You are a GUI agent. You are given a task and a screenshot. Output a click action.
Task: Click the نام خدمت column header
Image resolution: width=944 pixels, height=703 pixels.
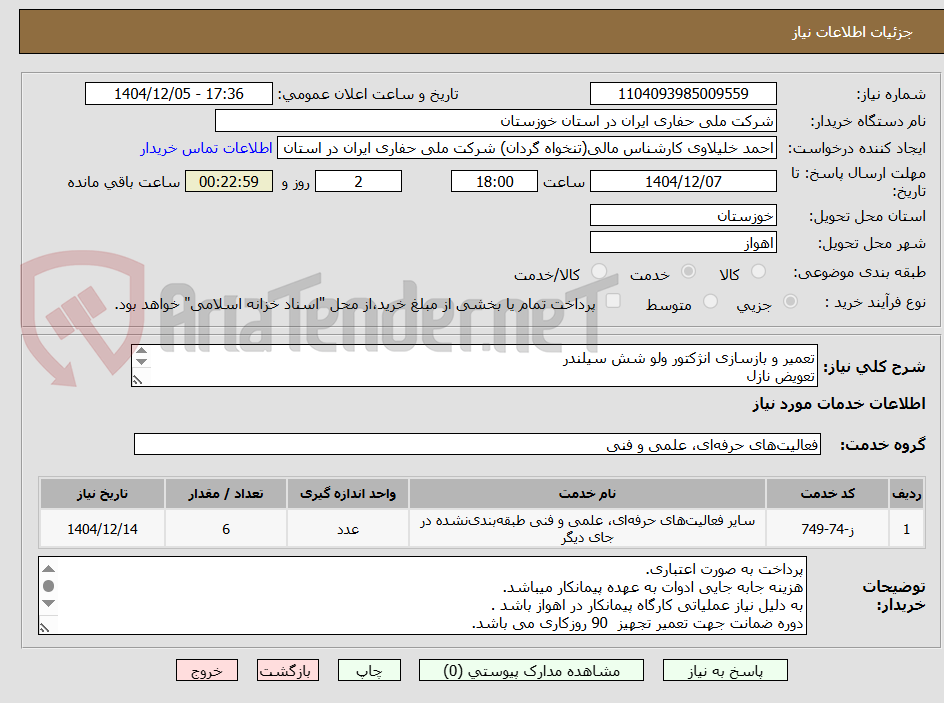click(x=587, y=494)
